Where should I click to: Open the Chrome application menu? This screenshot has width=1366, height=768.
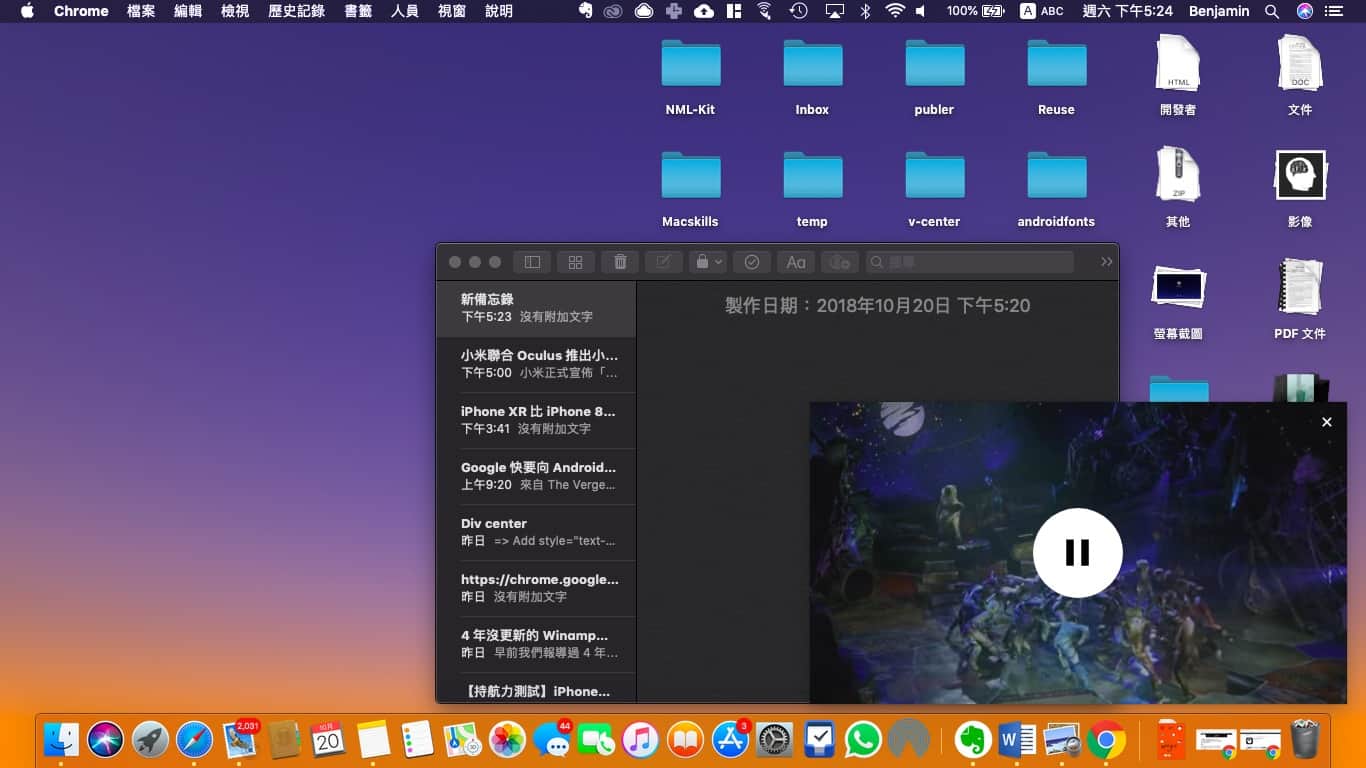(x=81, y=11)
